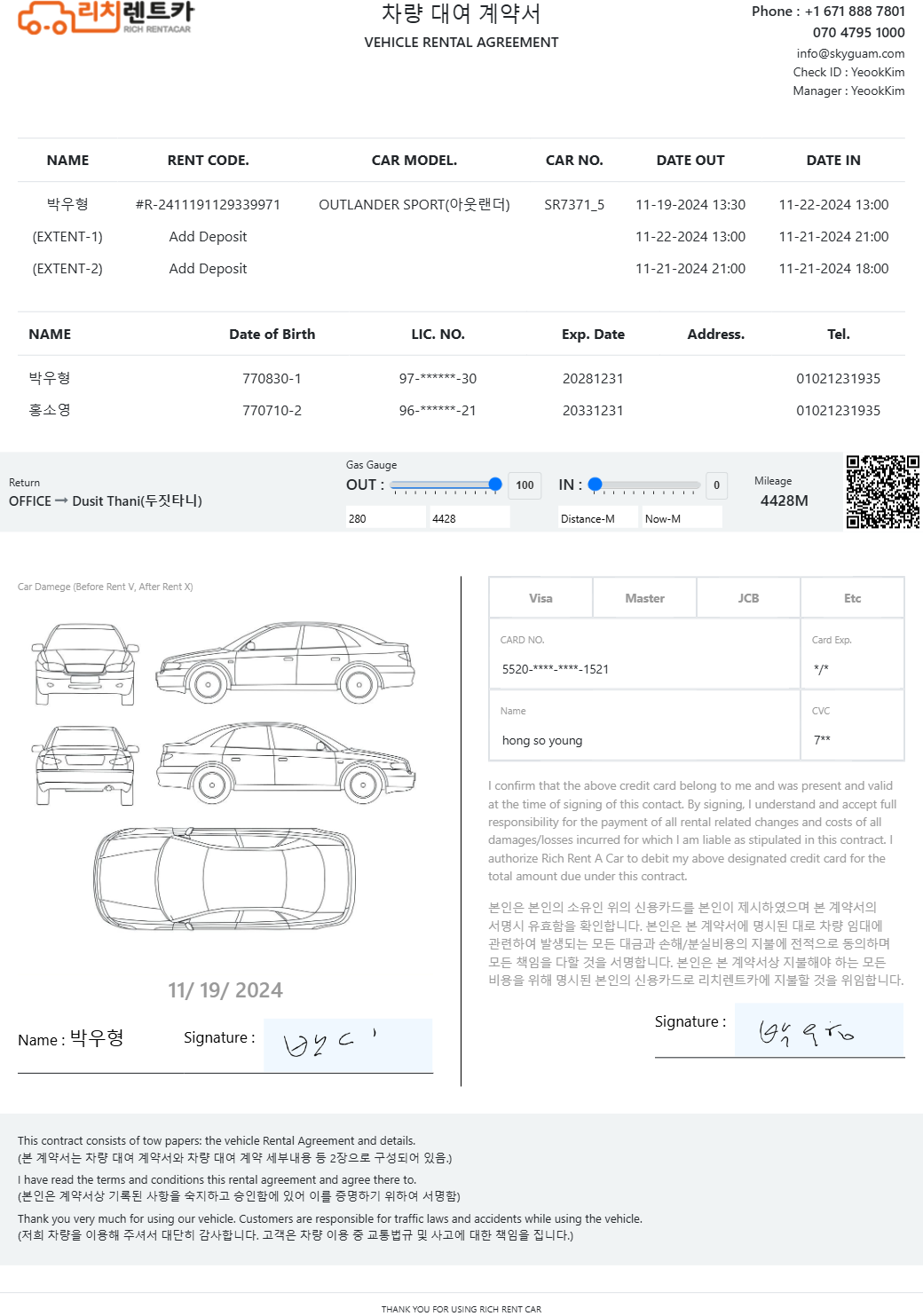Click driver name 홍소영
The width and height of the screenshot is (923, 1316).
click(50, 410)
